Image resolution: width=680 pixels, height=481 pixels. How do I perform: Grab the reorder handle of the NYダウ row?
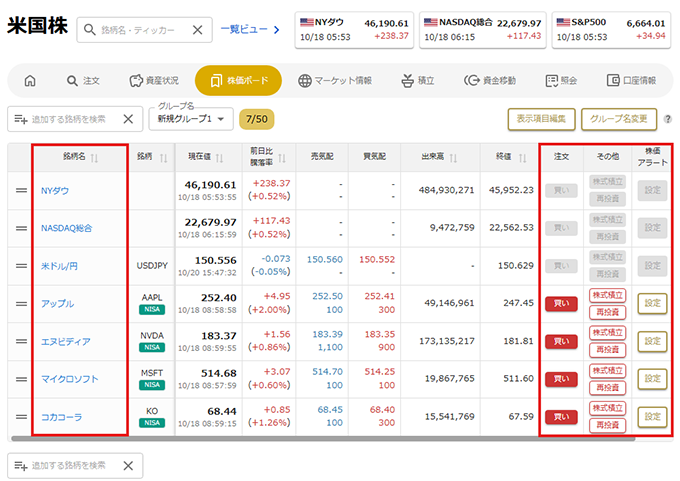pos(21,190)
